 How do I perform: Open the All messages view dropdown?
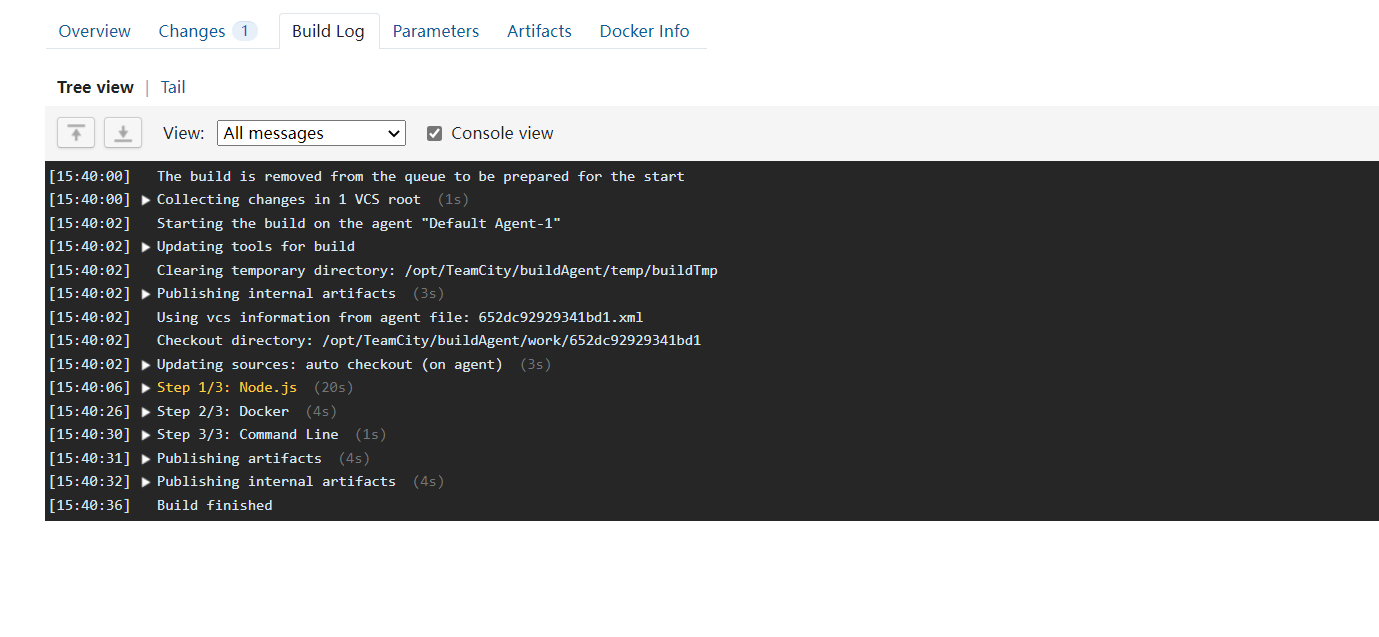311,133
